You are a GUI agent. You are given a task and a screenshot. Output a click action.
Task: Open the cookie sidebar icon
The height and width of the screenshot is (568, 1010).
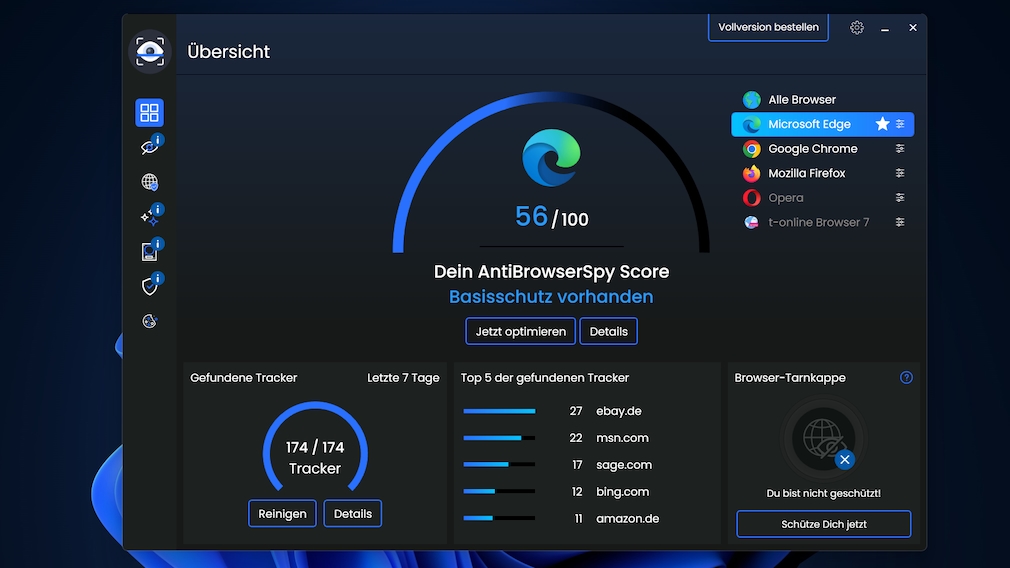pyautogui.click(x=149, y=321)
